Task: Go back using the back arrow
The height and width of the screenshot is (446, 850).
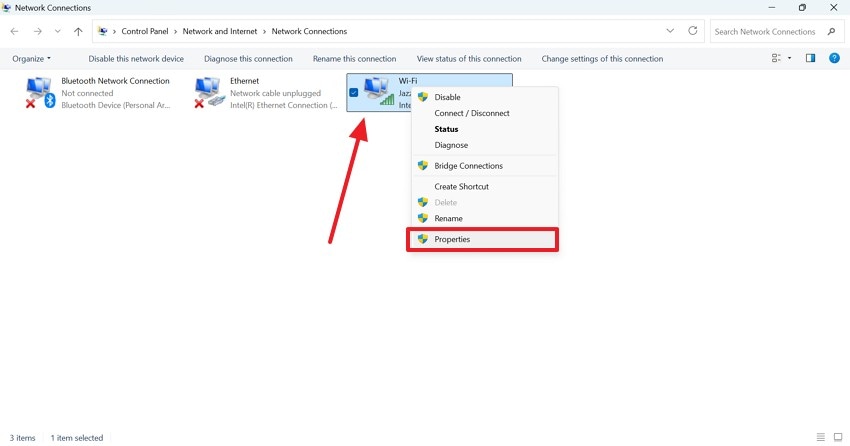Action: pos(15,31)
